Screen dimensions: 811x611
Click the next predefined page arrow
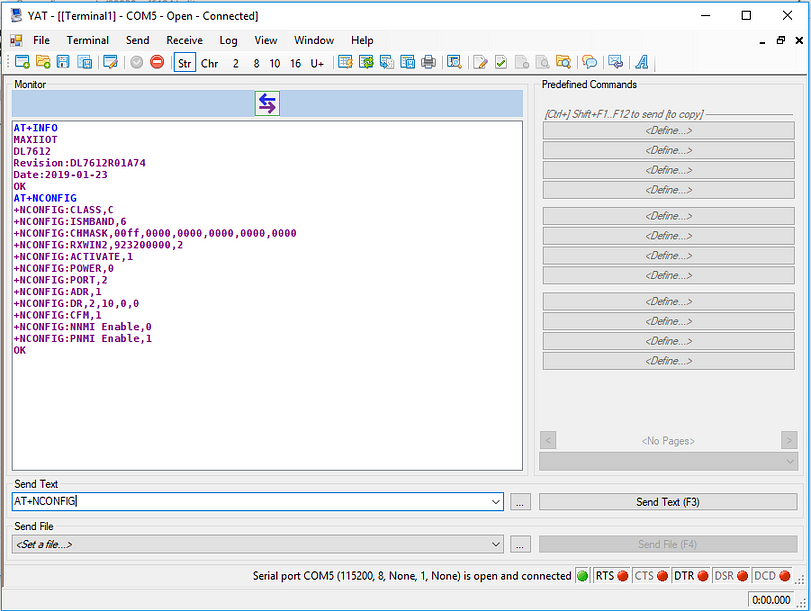click(789, 441)
